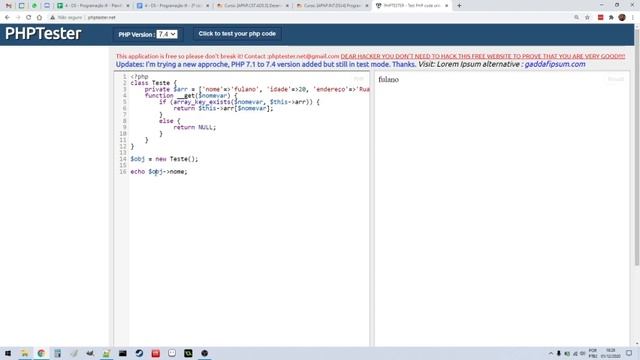Viewport: 640px width, 360px height.
Task: Click the calculator icon in taskbar
Action: (57, 353)
